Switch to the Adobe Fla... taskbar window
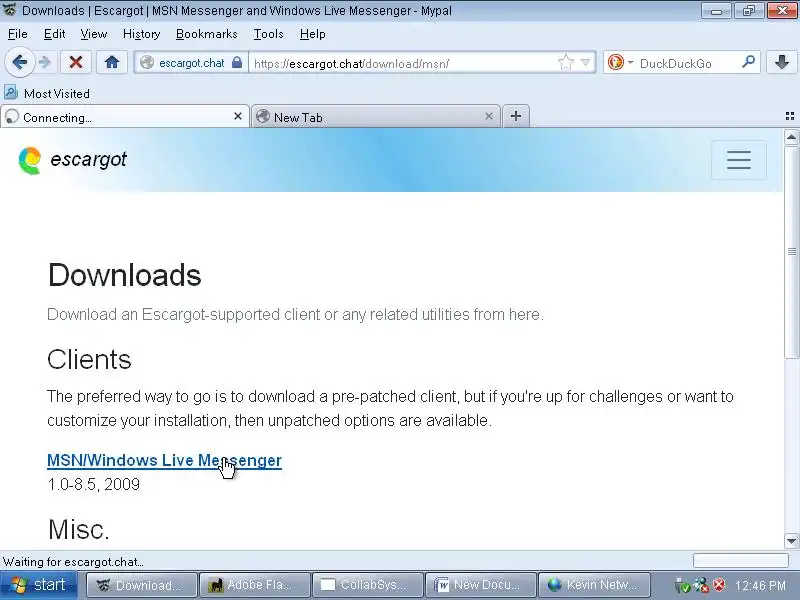Viewport: 800px width, 600px height. pos(255,585)
